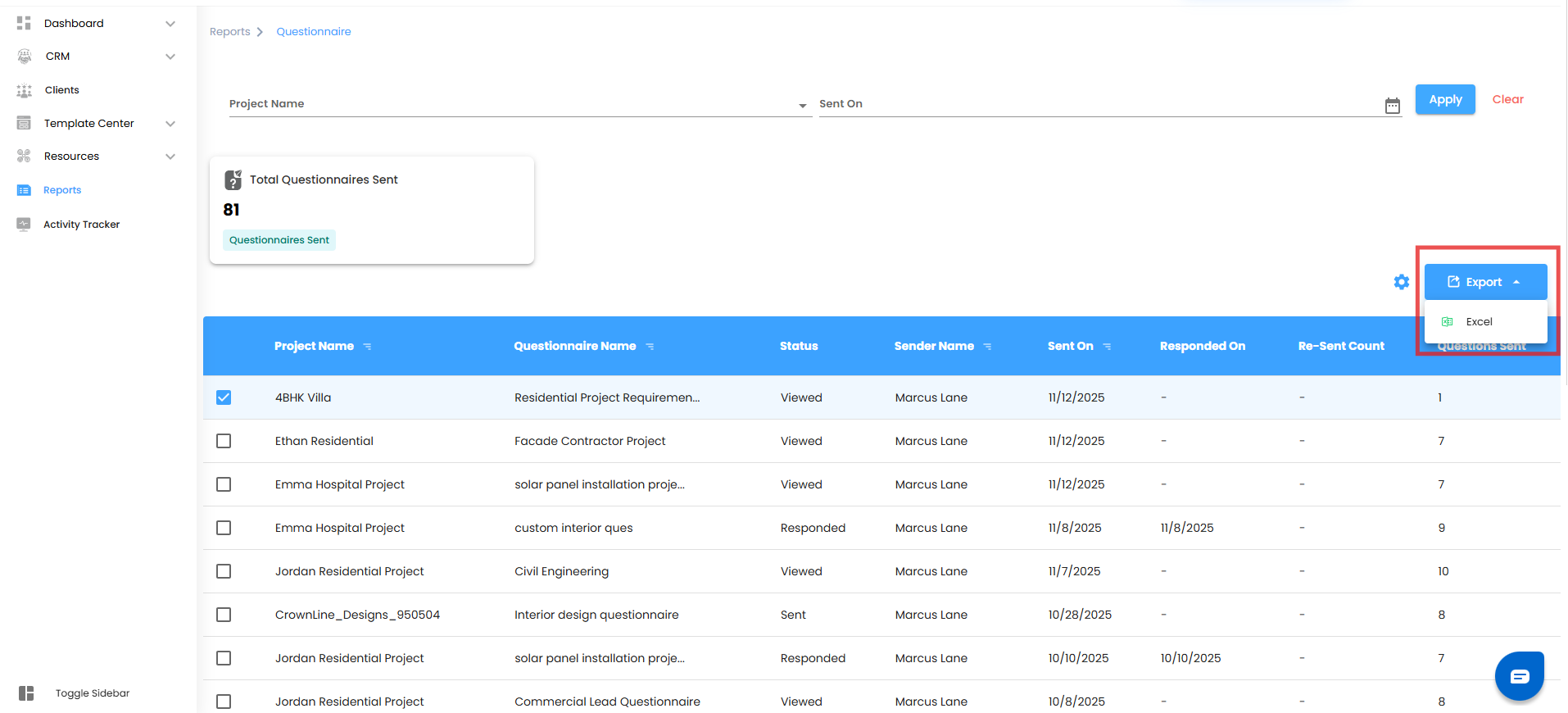Expand the CRM menu chevron

point(170,57)
